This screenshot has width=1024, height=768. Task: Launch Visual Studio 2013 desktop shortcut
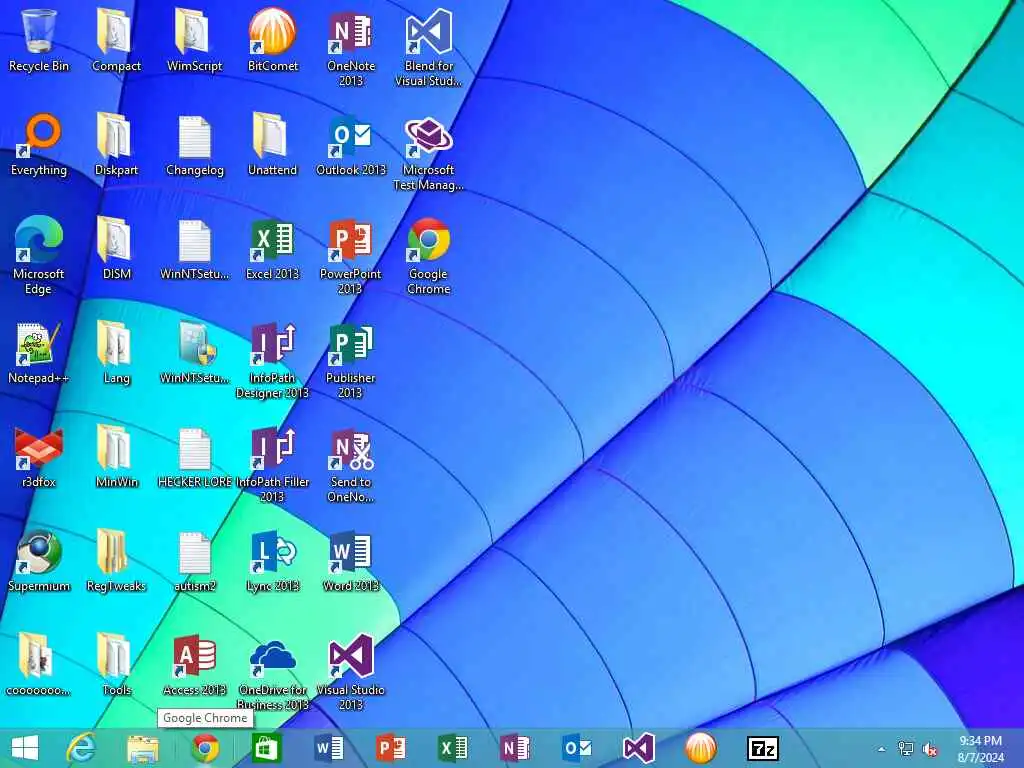coord(351,671)
